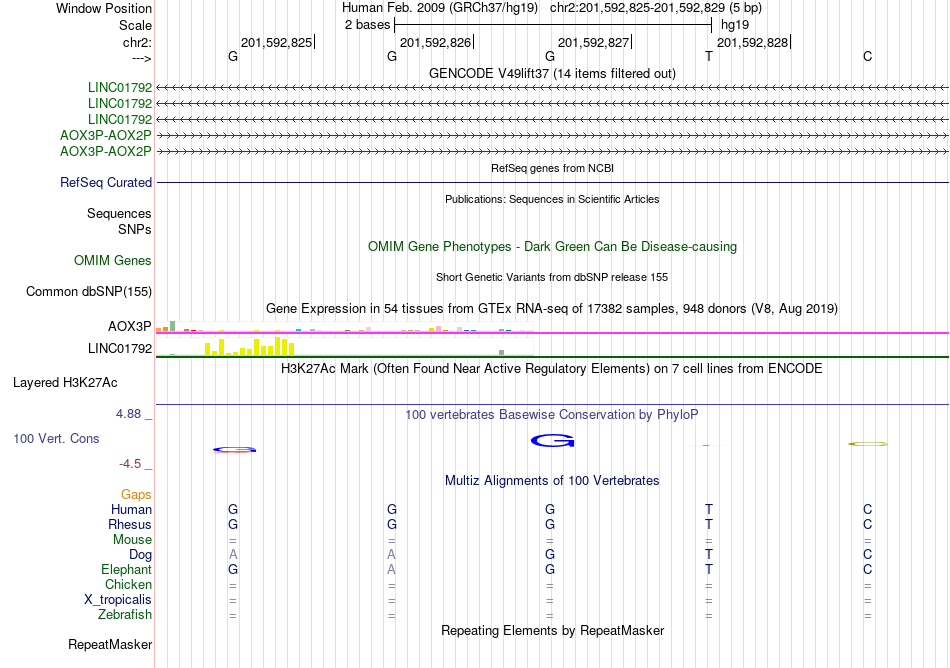Click the Dog species row label

tap(140, 555)
